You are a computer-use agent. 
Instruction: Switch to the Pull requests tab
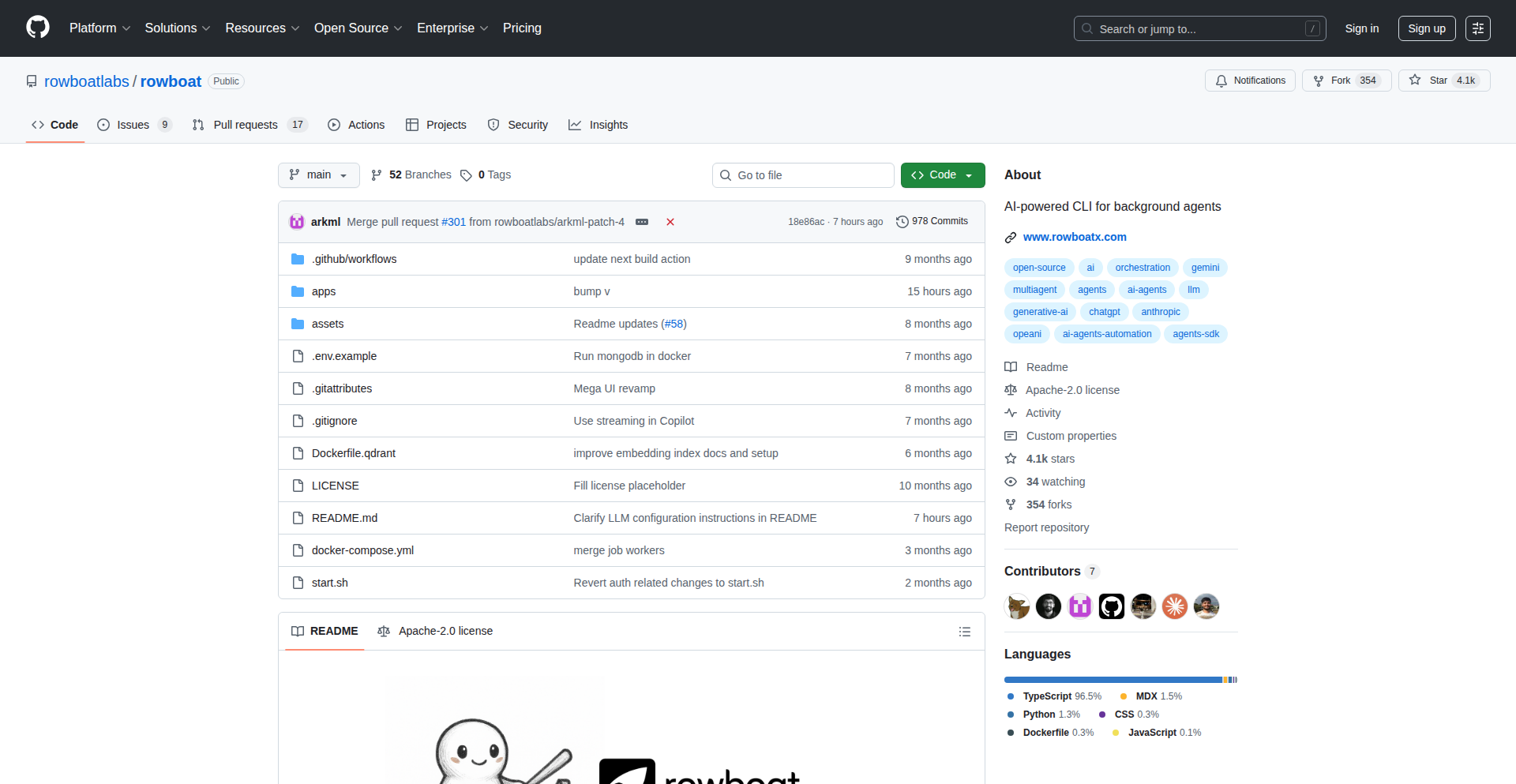coord(250,125)
